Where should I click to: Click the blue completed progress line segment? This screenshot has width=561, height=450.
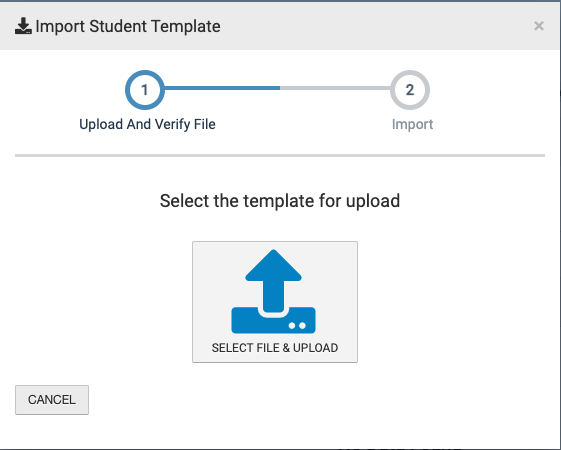point(222,88)
